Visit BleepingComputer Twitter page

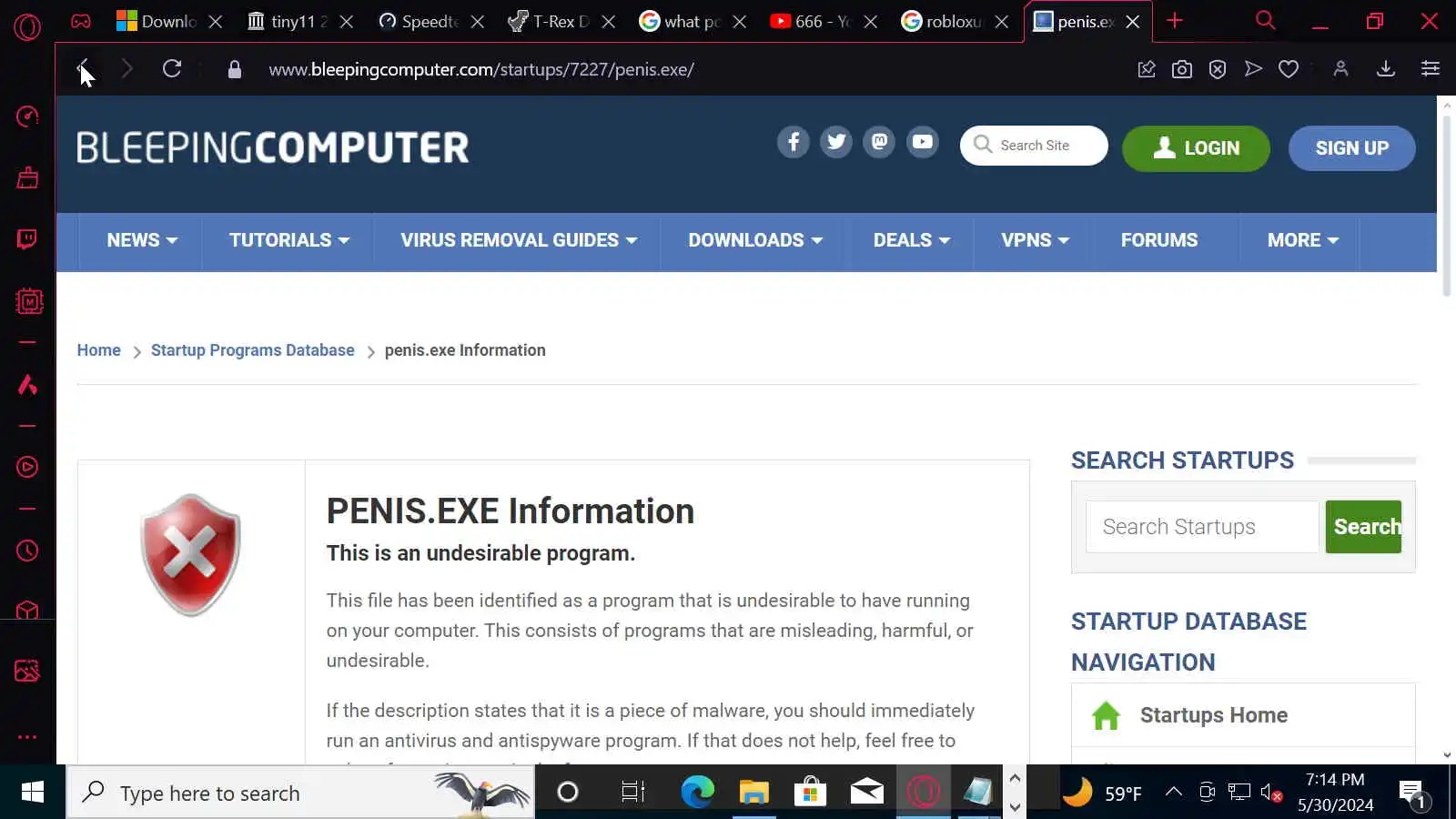pyautogui.click(x=836, y=142)
